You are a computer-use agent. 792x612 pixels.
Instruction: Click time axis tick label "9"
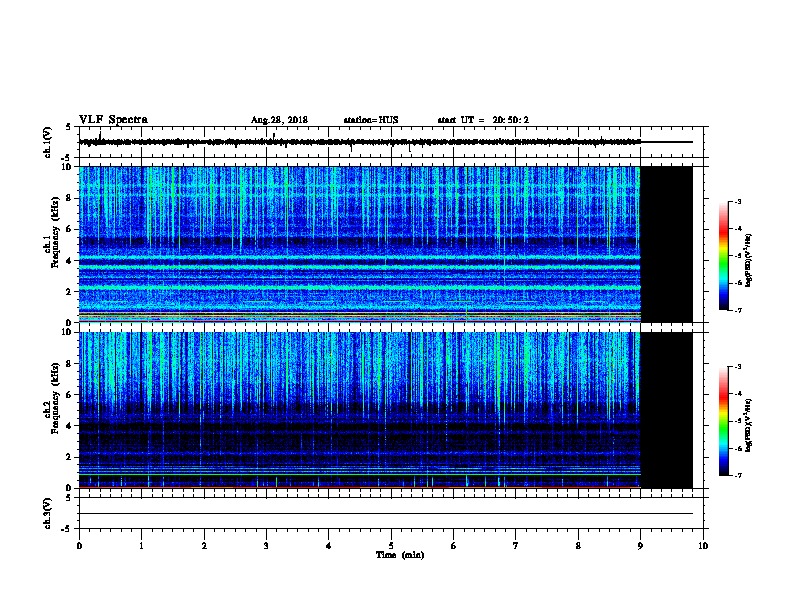640,546
